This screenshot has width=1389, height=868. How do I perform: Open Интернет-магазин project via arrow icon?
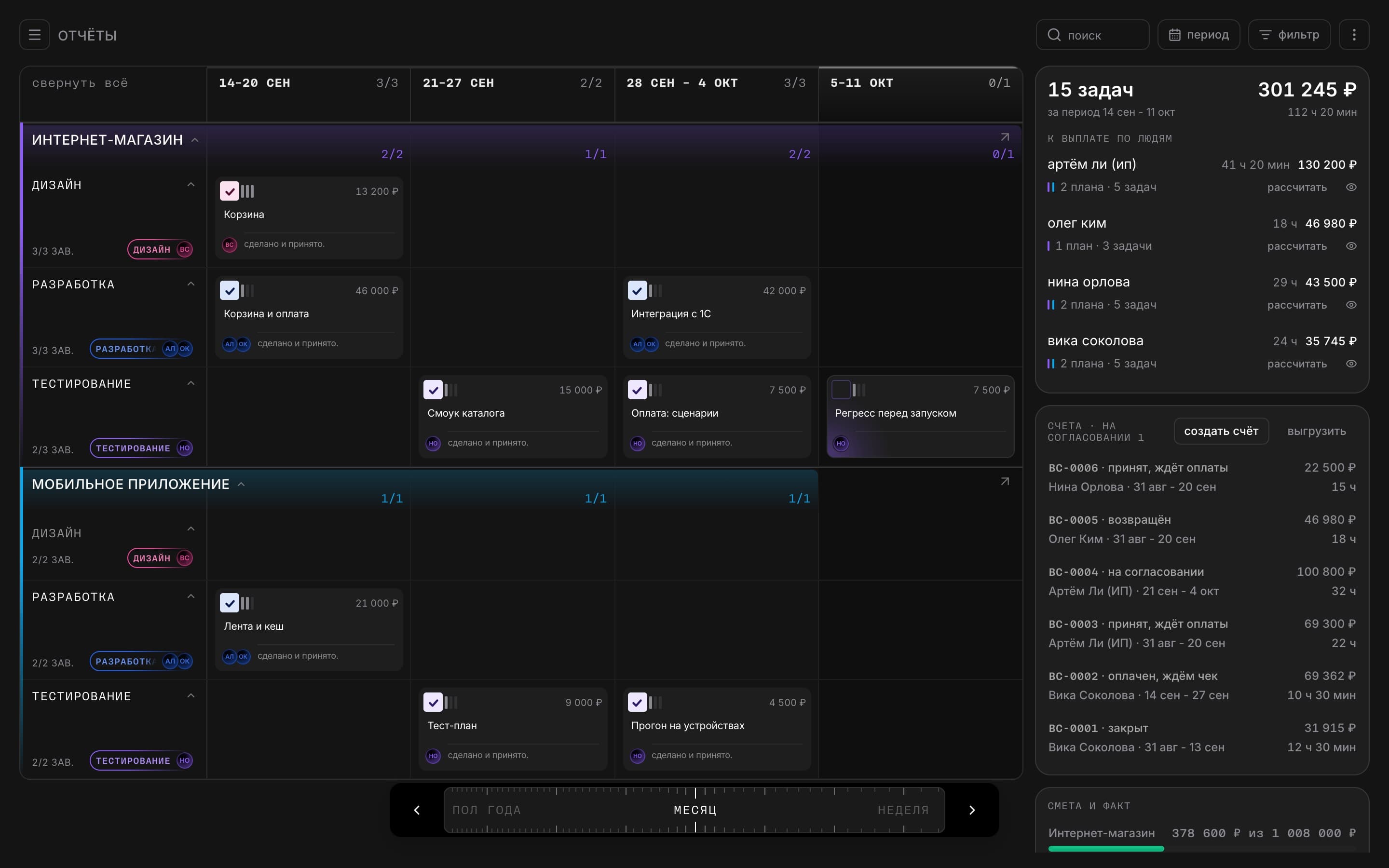pyautogui.click(x=1005, y=137)
